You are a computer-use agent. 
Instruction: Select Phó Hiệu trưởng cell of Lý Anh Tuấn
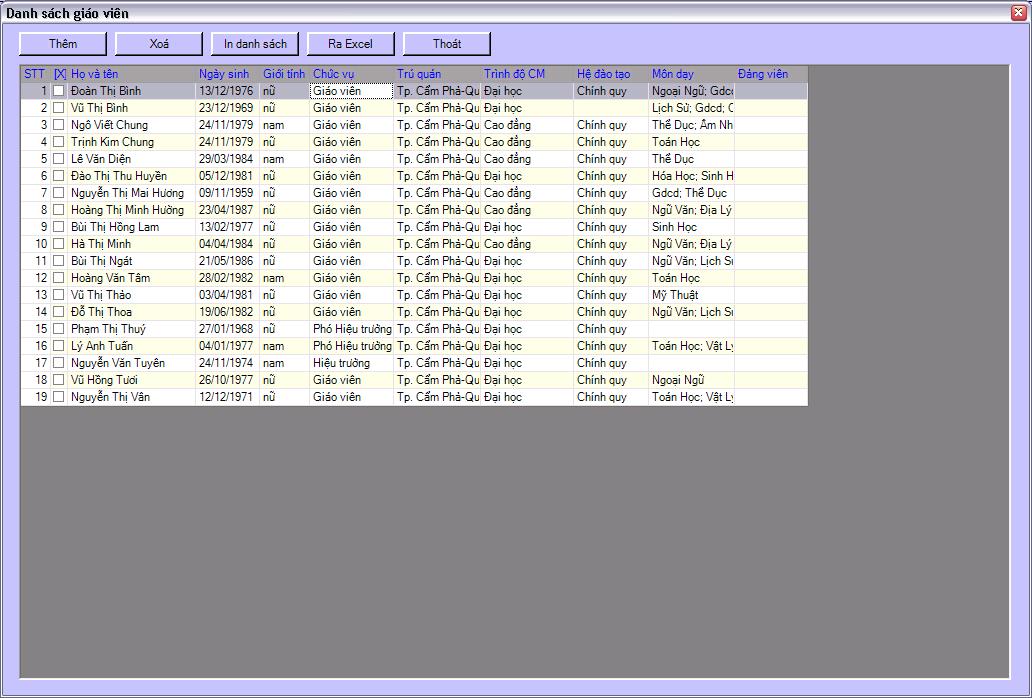pyautogui.click(x=351, y=346)
